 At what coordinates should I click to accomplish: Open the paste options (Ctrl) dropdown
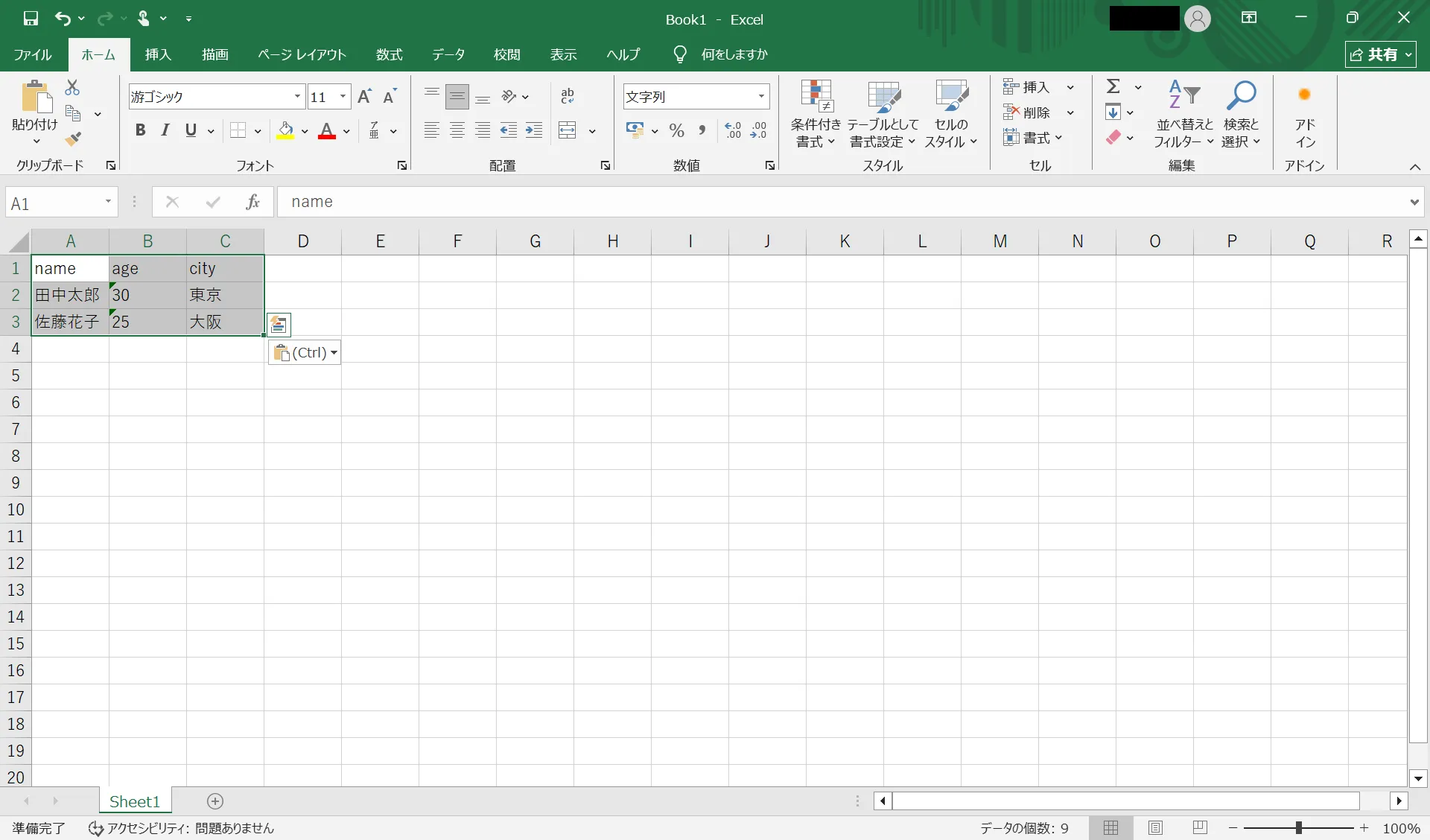coord(305,352)
